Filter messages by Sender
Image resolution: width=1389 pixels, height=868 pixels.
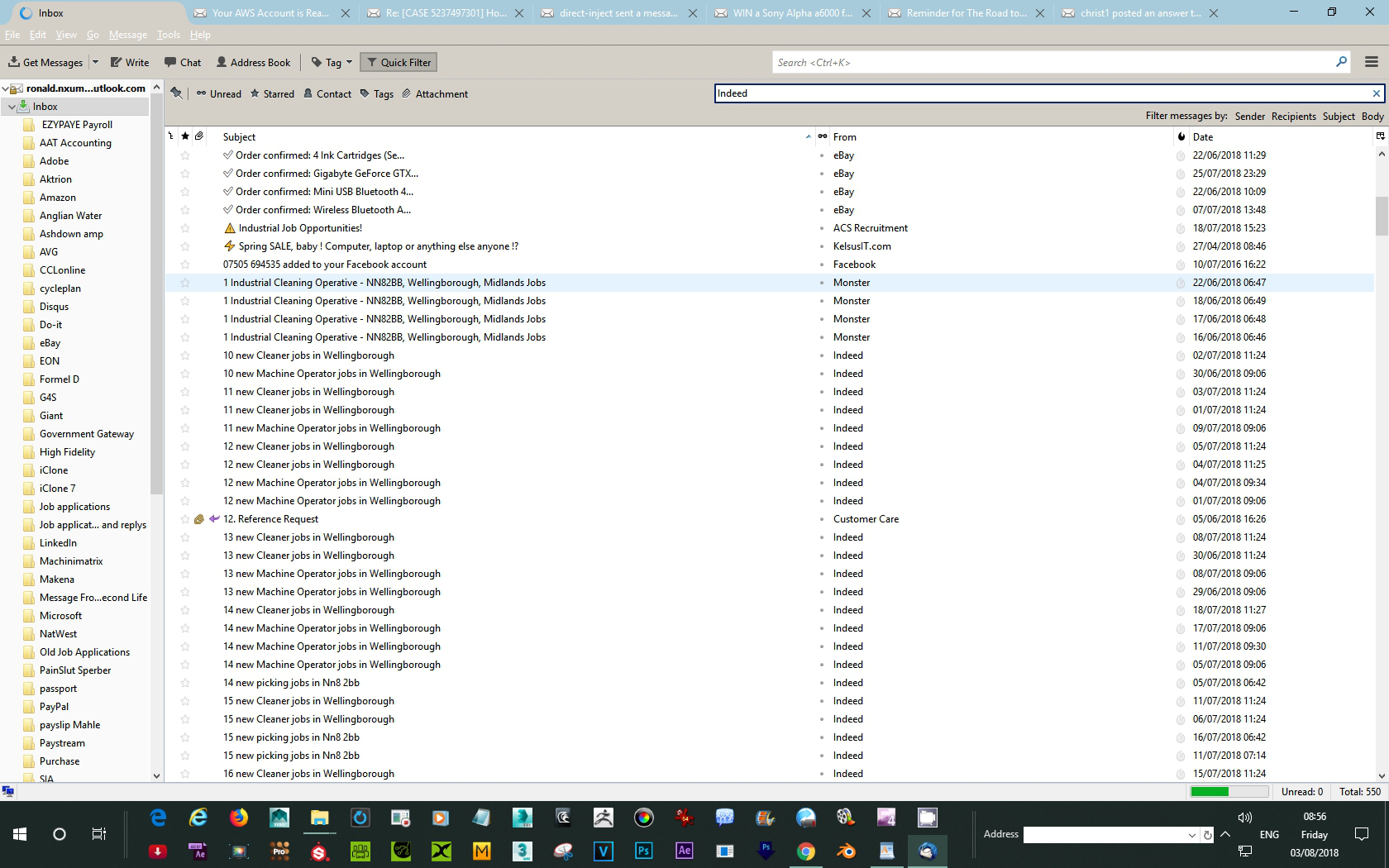1250,117
